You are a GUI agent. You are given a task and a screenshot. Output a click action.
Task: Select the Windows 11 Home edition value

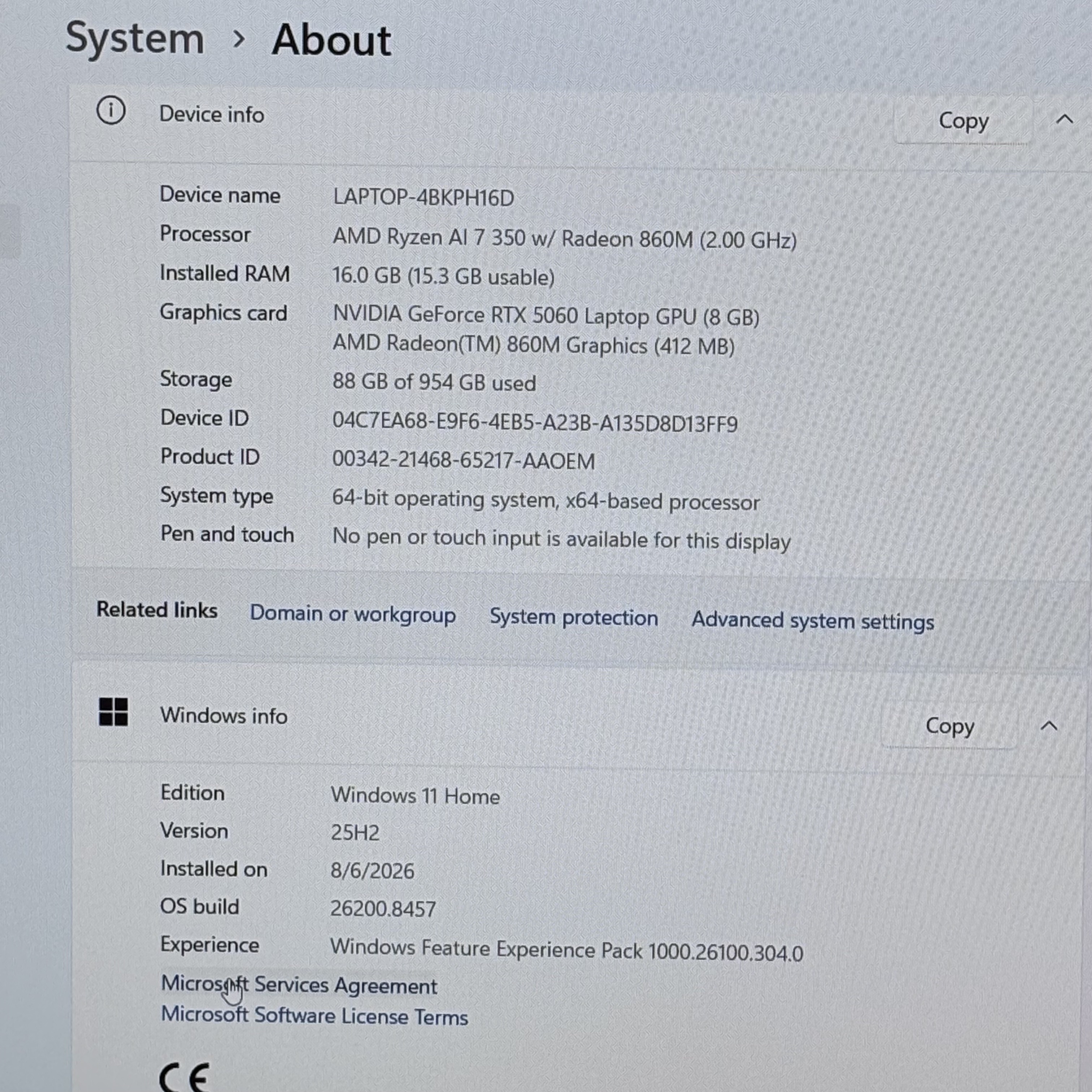coord(415,796)
